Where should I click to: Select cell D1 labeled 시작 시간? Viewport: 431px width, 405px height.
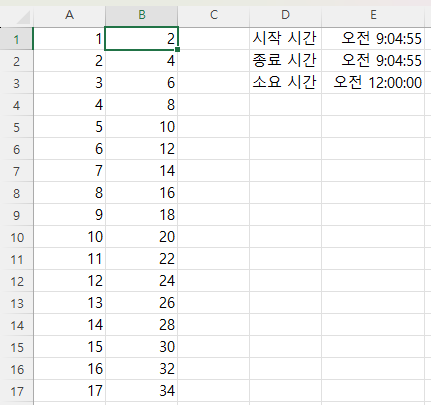pos(285,39)
